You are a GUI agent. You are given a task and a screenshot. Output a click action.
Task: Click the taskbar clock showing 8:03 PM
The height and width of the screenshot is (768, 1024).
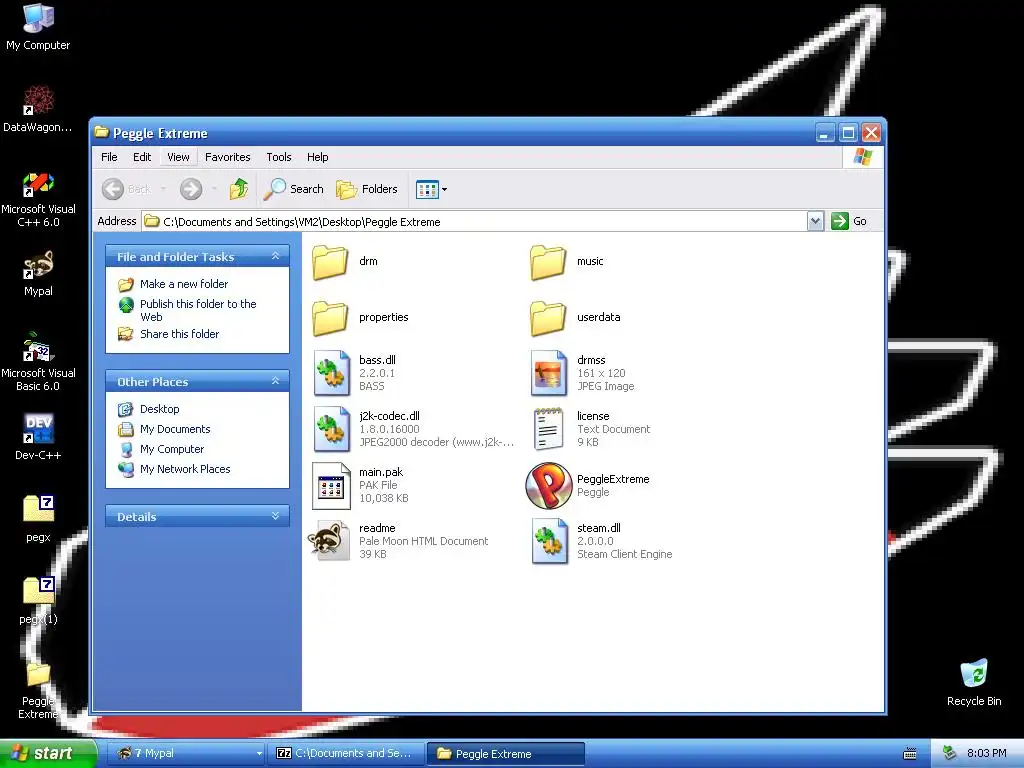point(986,754)
